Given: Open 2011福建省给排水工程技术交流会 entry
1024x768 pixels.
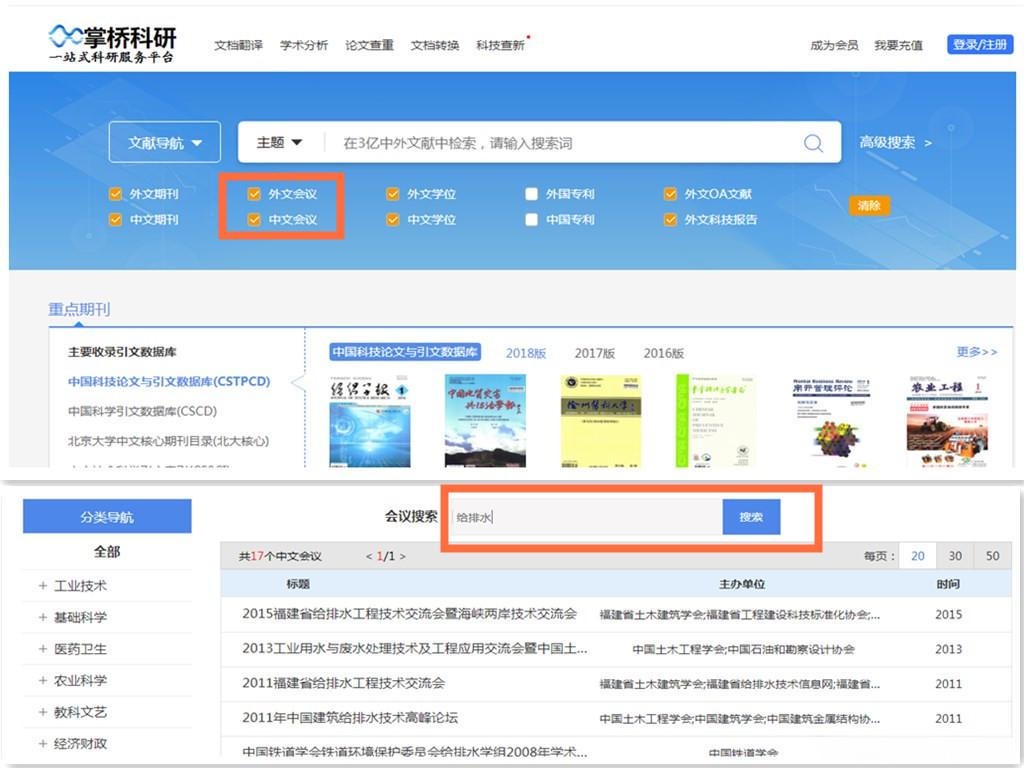Looking at the screenshot, I should click(344, 683).
